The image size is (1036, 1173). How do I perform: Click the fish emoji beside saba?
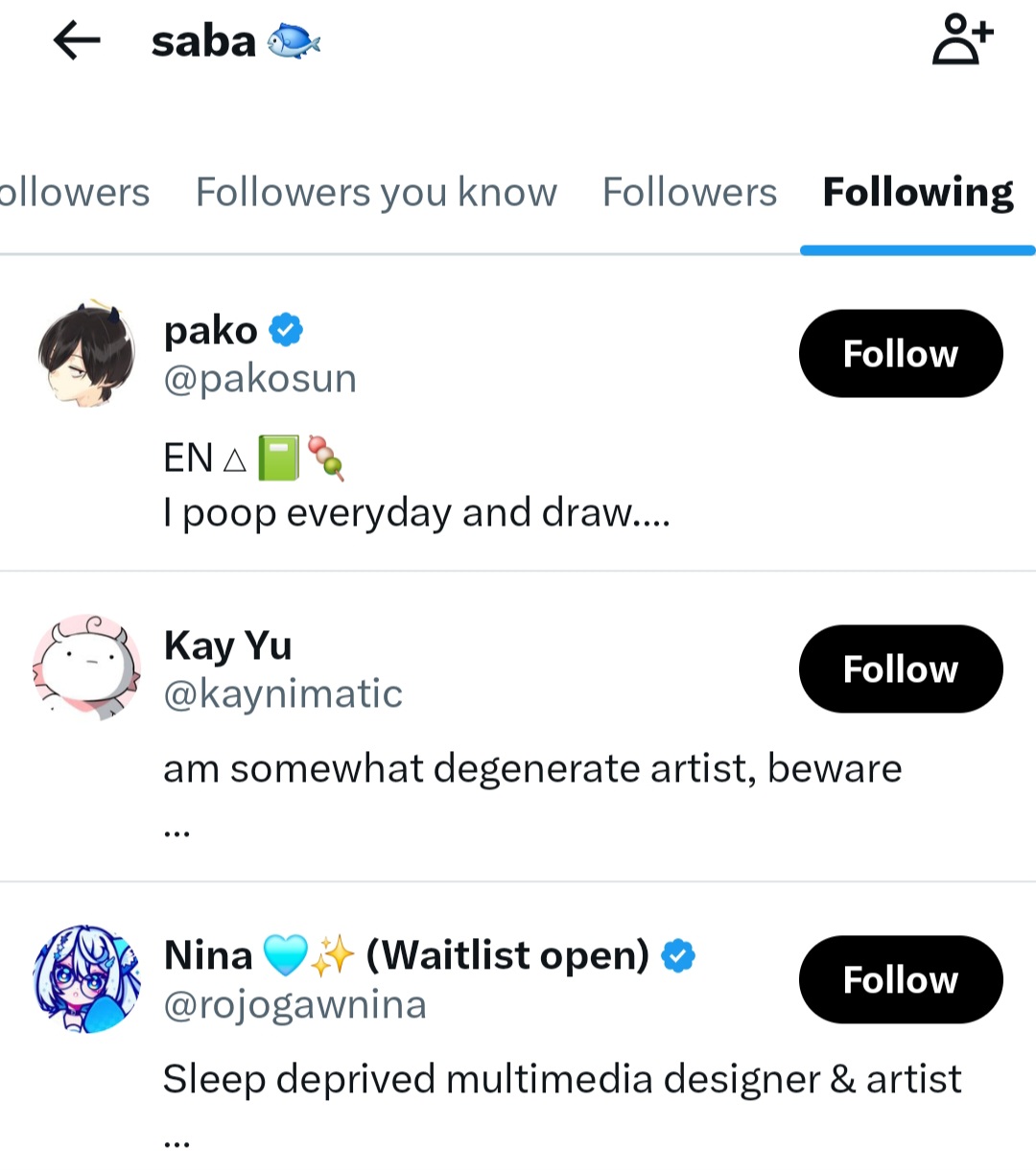pyautogui.click(x=294, y=42)
